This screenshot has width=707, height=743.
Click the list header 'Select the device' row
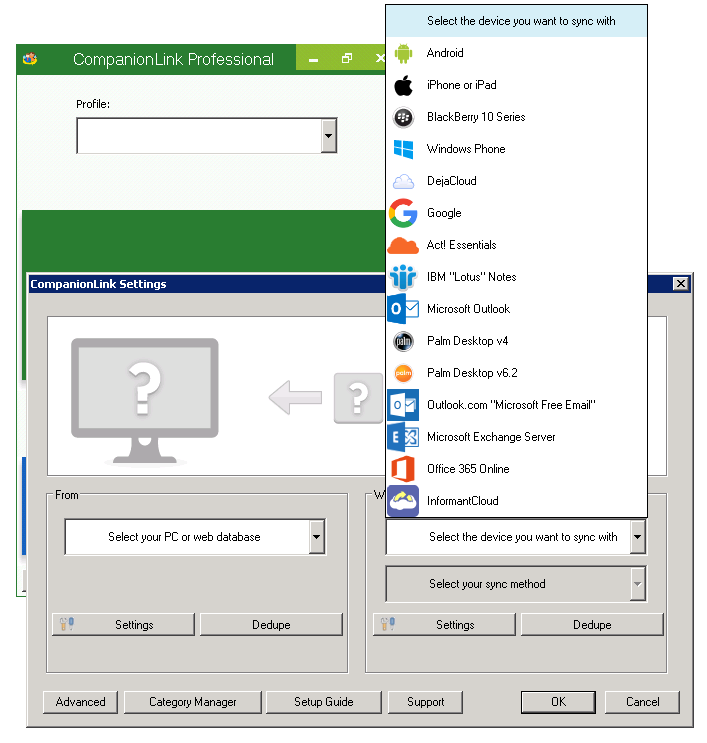pyautogui.click(x=517, y=21)
